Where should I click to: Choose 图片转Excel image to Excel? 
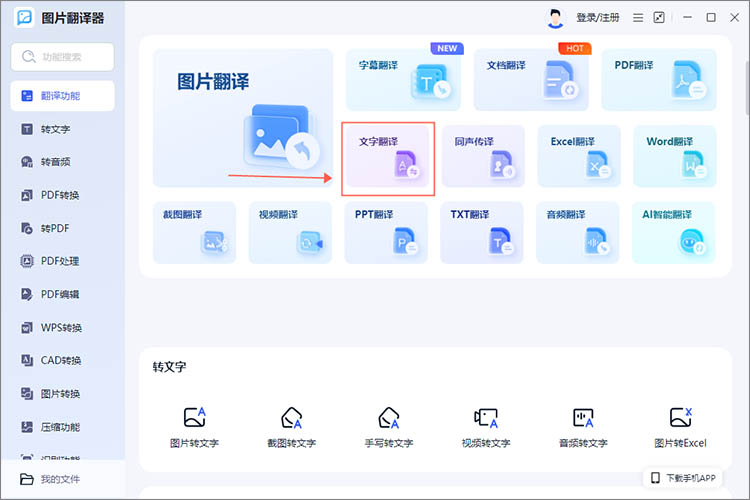click(680, 427)
